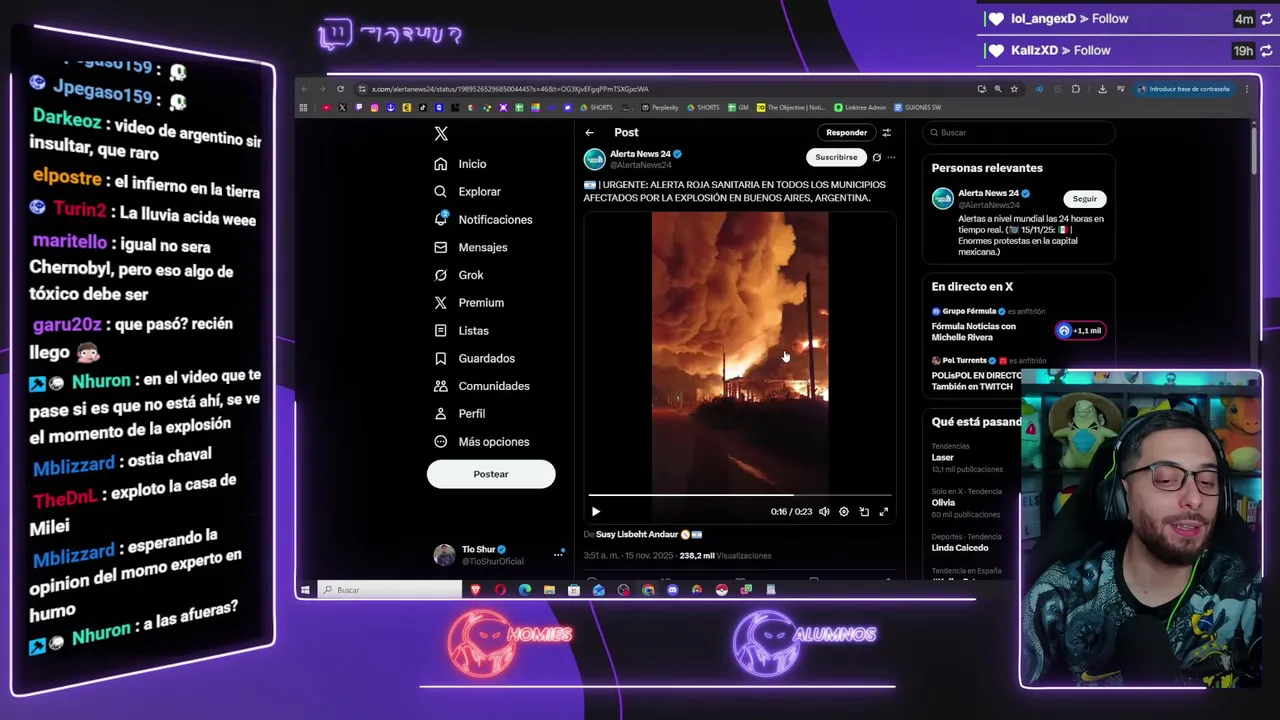Click the back arrow beside Post

point(590,132)
